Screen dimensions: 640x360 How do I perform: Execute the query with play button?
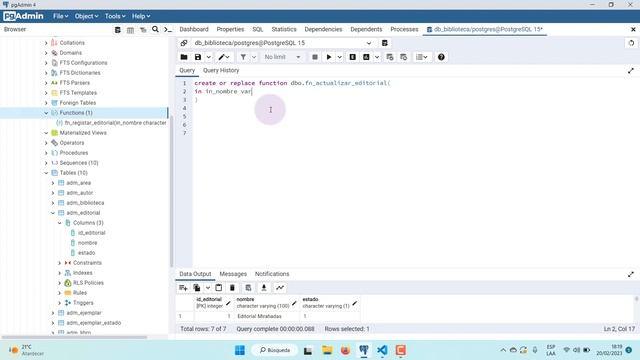[329, 57]
